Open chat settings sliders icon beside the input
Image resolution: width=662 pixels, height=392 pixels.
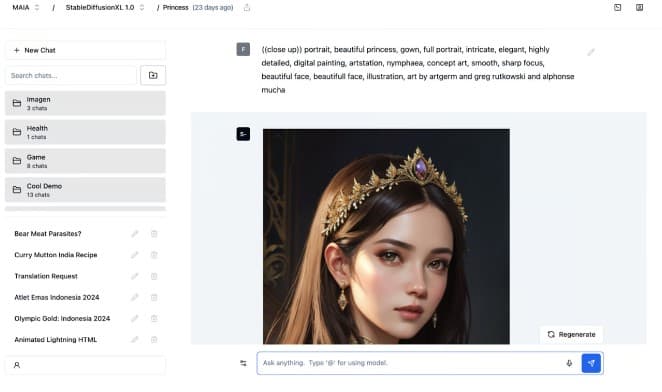coord(243,363)
